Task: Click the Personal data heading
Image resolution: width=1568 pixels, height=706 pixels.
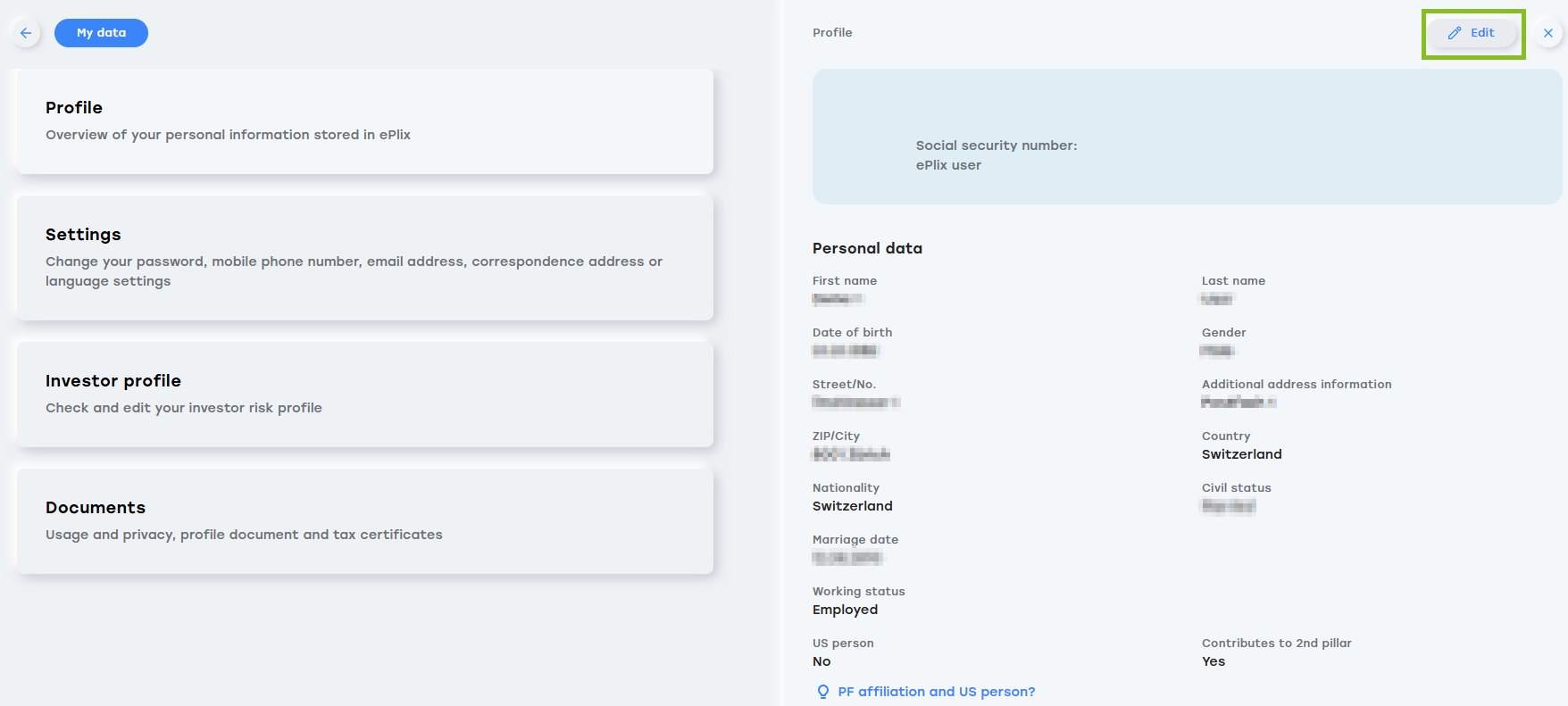Action: point(867,248)
